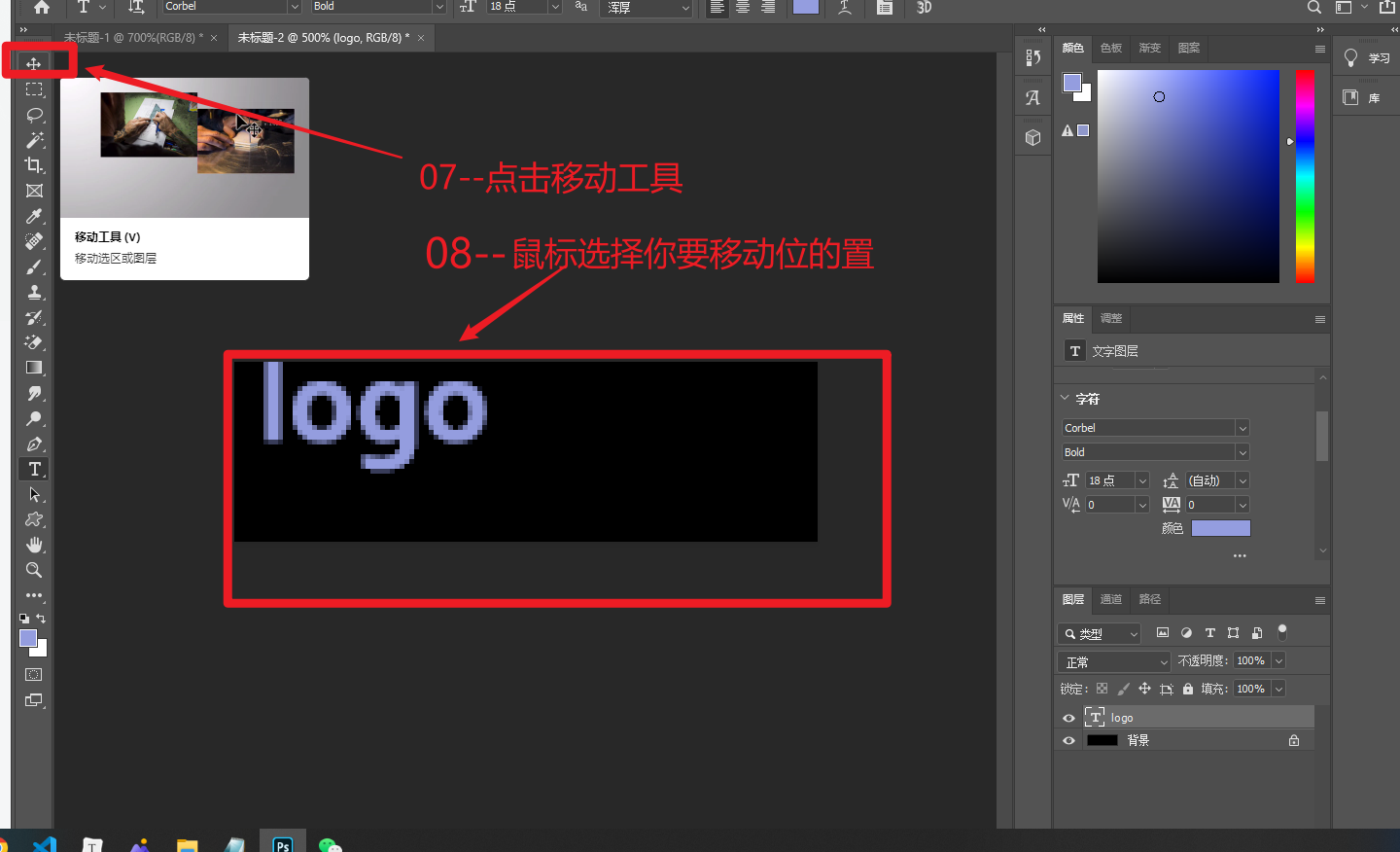Open the 填充 fill dropdown
The image size is (1400, 852).
[1278, 690]
